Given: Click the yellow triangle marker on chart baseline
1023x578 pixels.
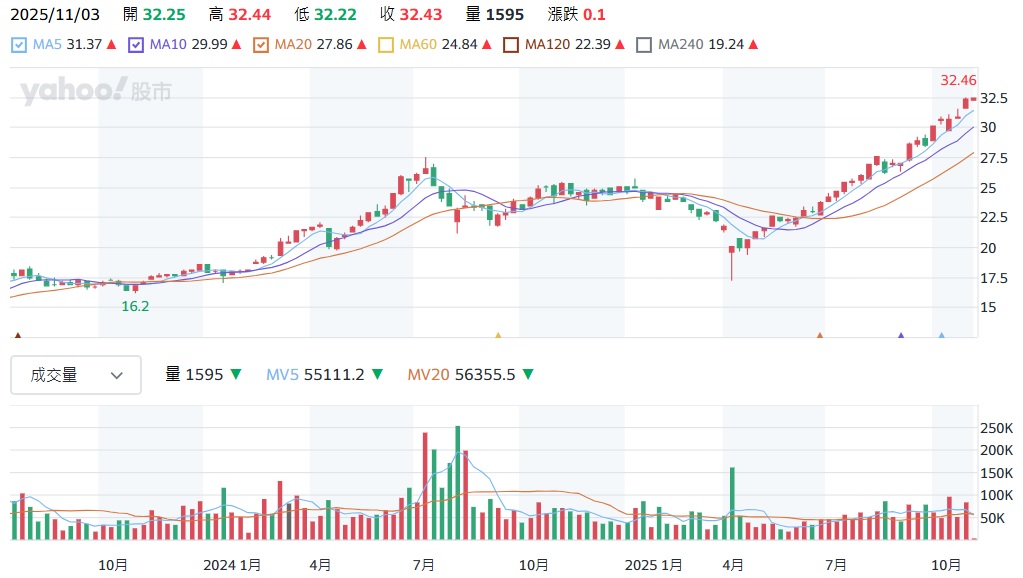Looking at the screenshot, I should coord(498,336).
